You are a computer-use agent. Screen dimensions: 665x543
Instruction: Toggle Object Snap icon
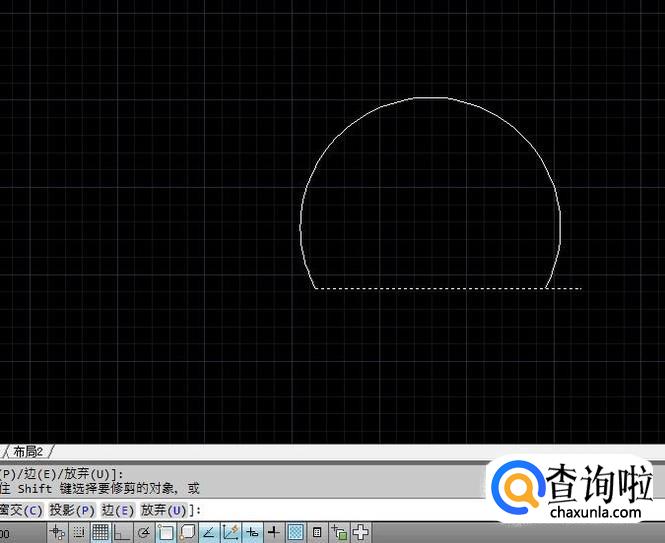click(x=165, y=532)
